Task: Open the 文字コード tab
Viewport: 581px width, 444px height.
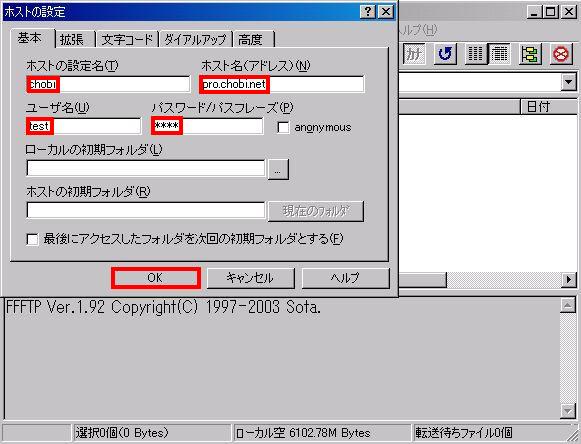Action: click(x=127, y=39)
